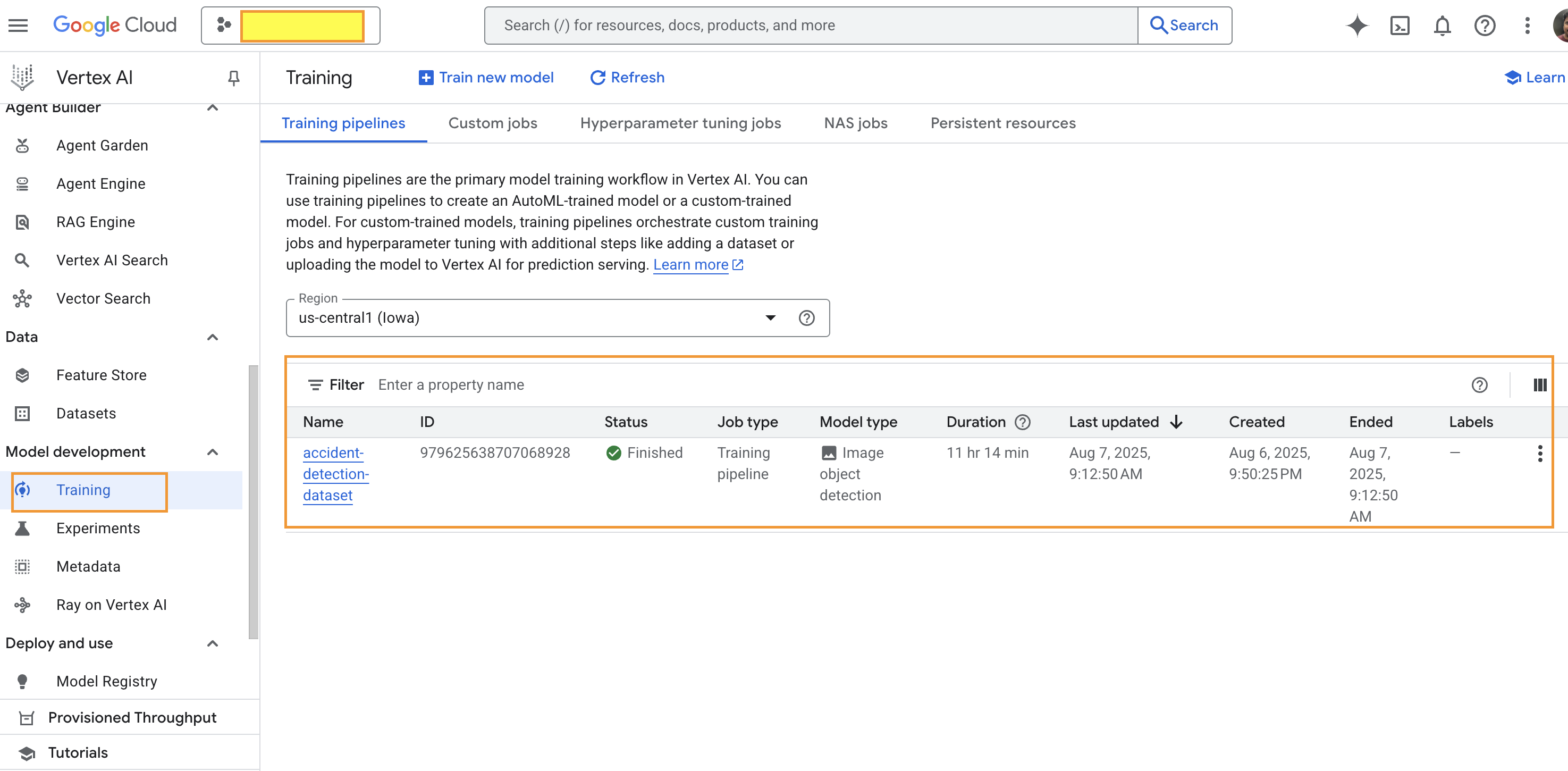Viewport: 1568px width, 771px height.
Task: Click the Duration column help icon
Action: (1023, 422)
